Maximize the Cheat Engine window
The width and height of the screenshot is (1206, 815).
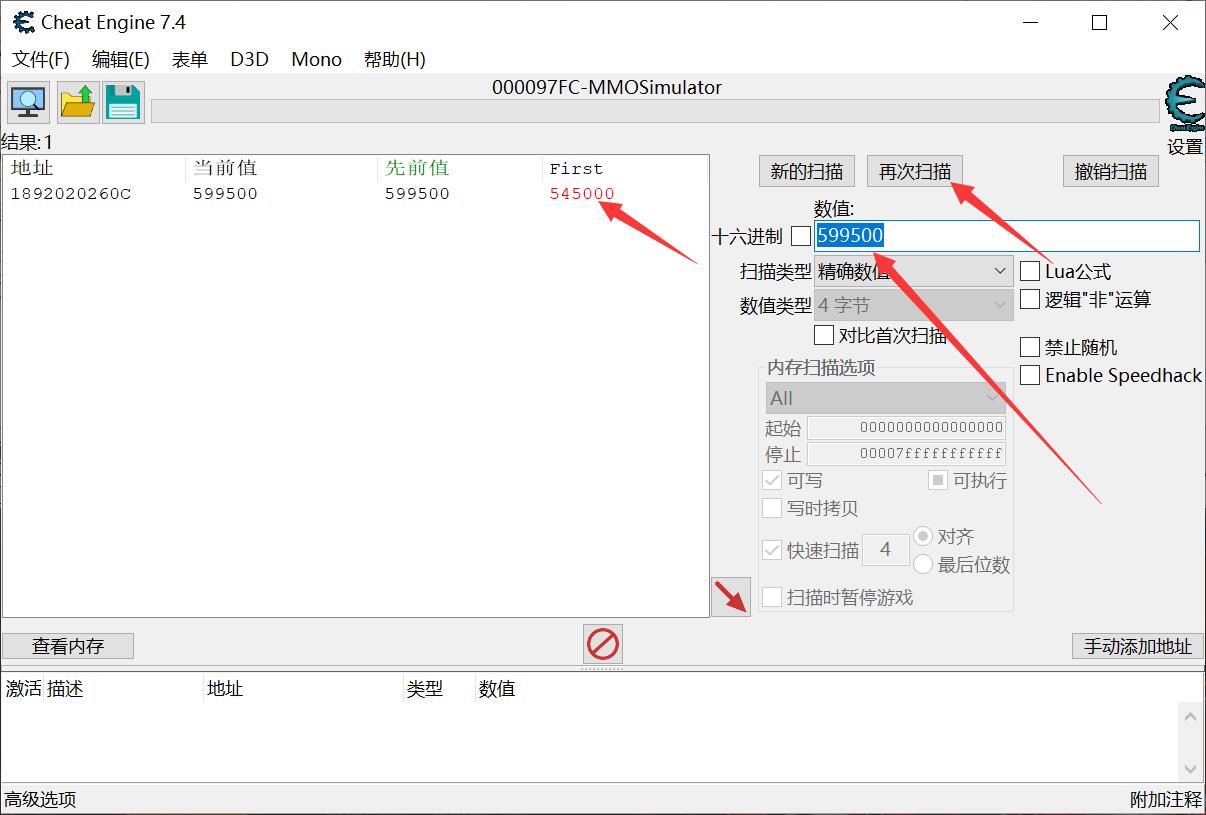point(1100,22)
